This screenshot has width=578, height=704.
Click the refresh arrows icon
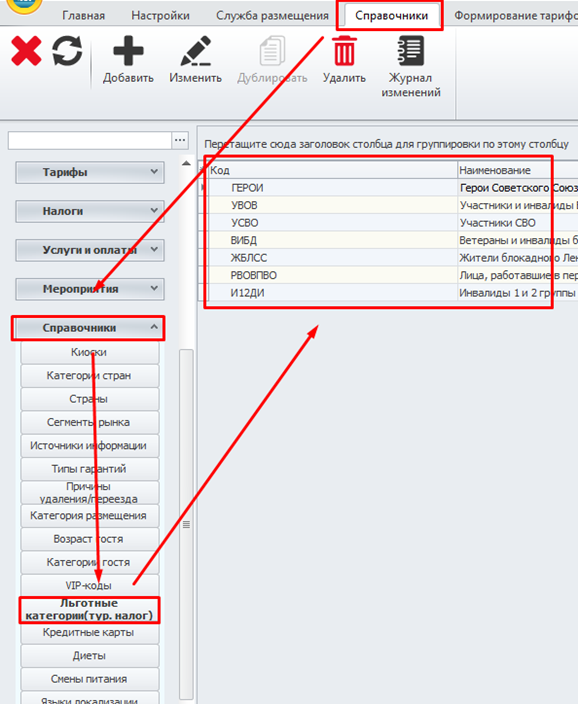67,51
